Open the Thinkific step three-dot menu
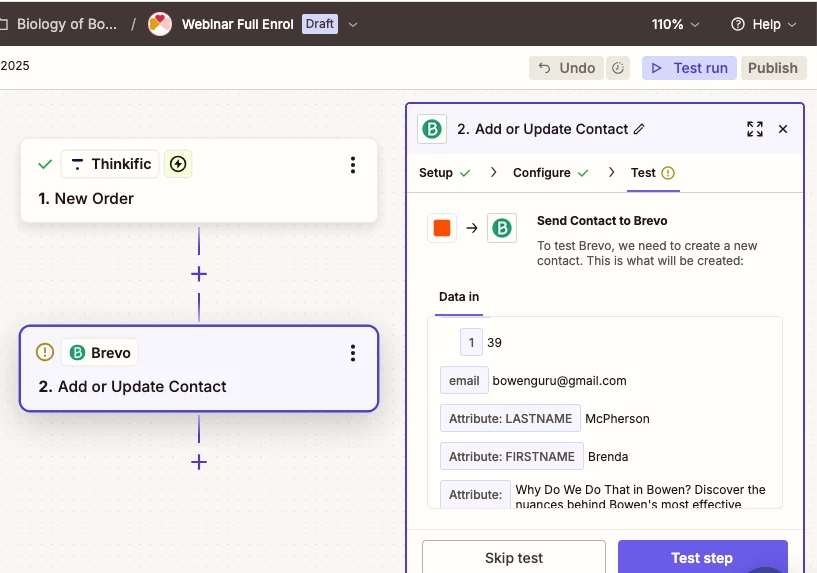Image resolution: width=817 pixels, height=573 pixels. tap(353, 165)
